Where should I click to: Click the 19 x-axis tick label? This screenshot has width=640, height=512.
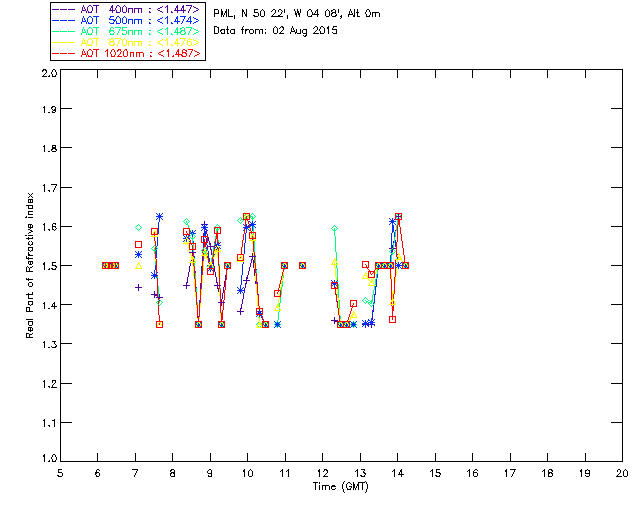pos(585,473)
